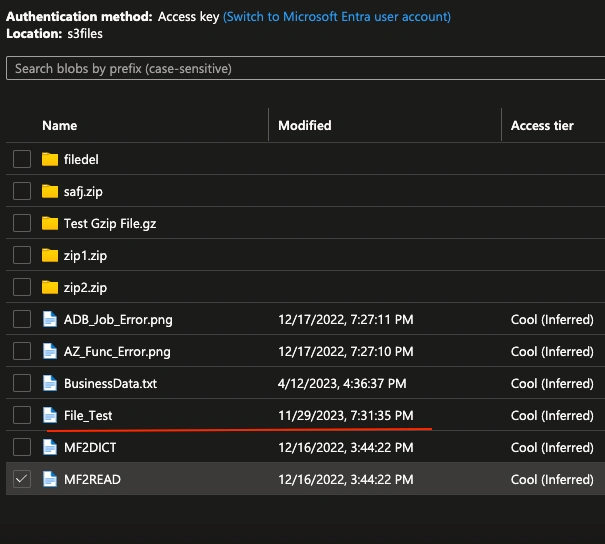This screenshot has height=544, width=605.
Task: Open the zip1.zip folder name
Action: [x=85, y=255]
